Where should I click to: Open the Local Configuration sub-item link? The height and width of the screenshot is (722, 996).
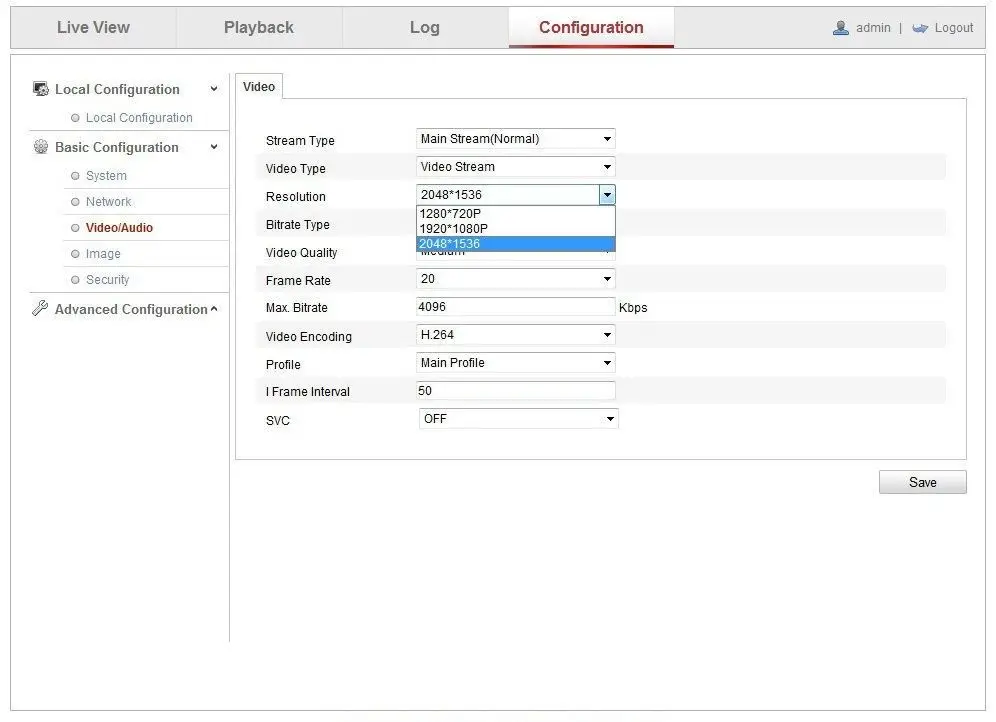(x=139, y=118)
